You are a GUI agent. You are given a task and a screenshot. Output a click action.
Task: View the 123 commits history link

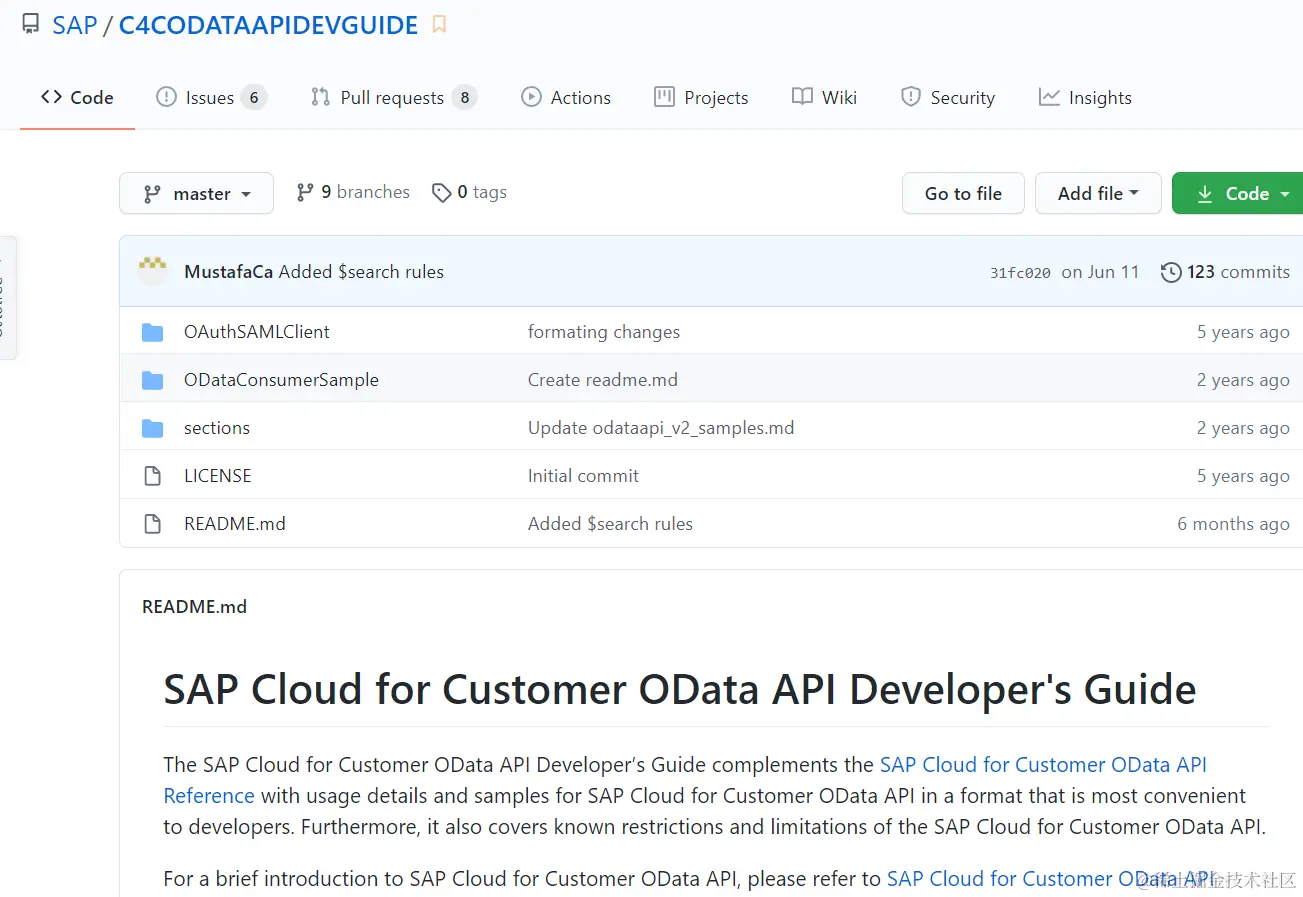1225,271
